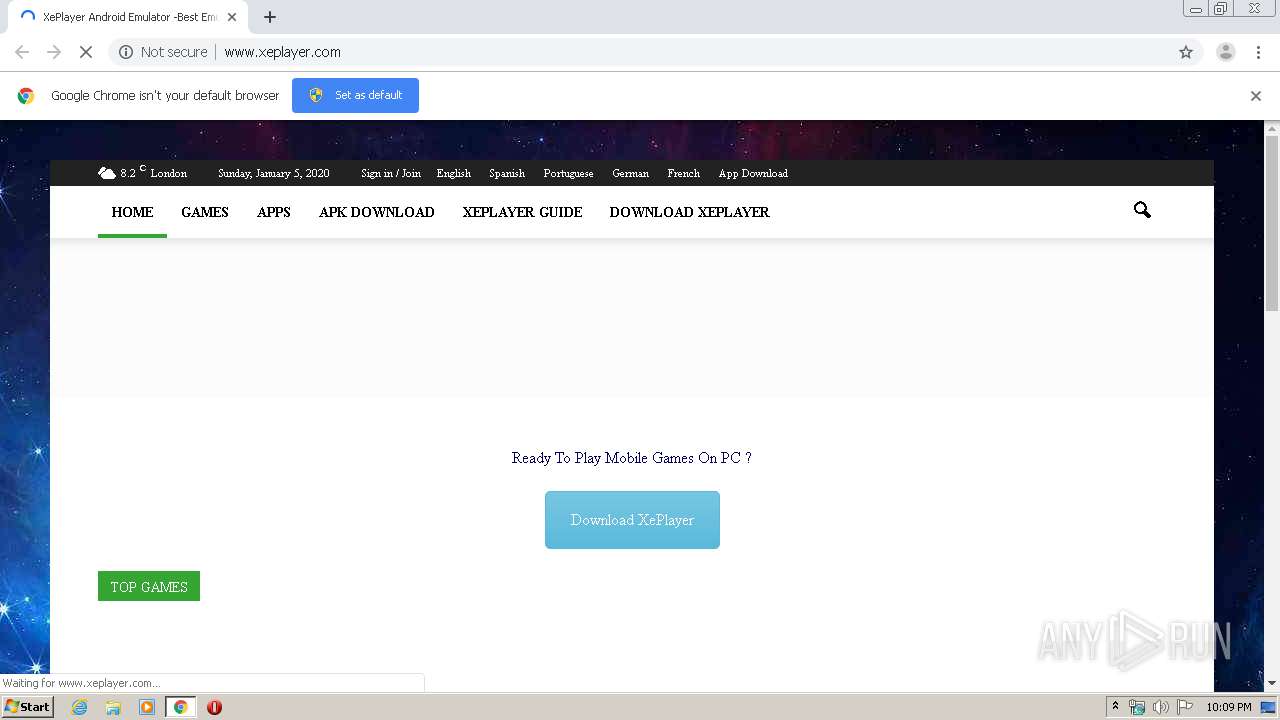Switch site language to German
The width and height of the screenshot is (1280, 720).
(631, 173)
